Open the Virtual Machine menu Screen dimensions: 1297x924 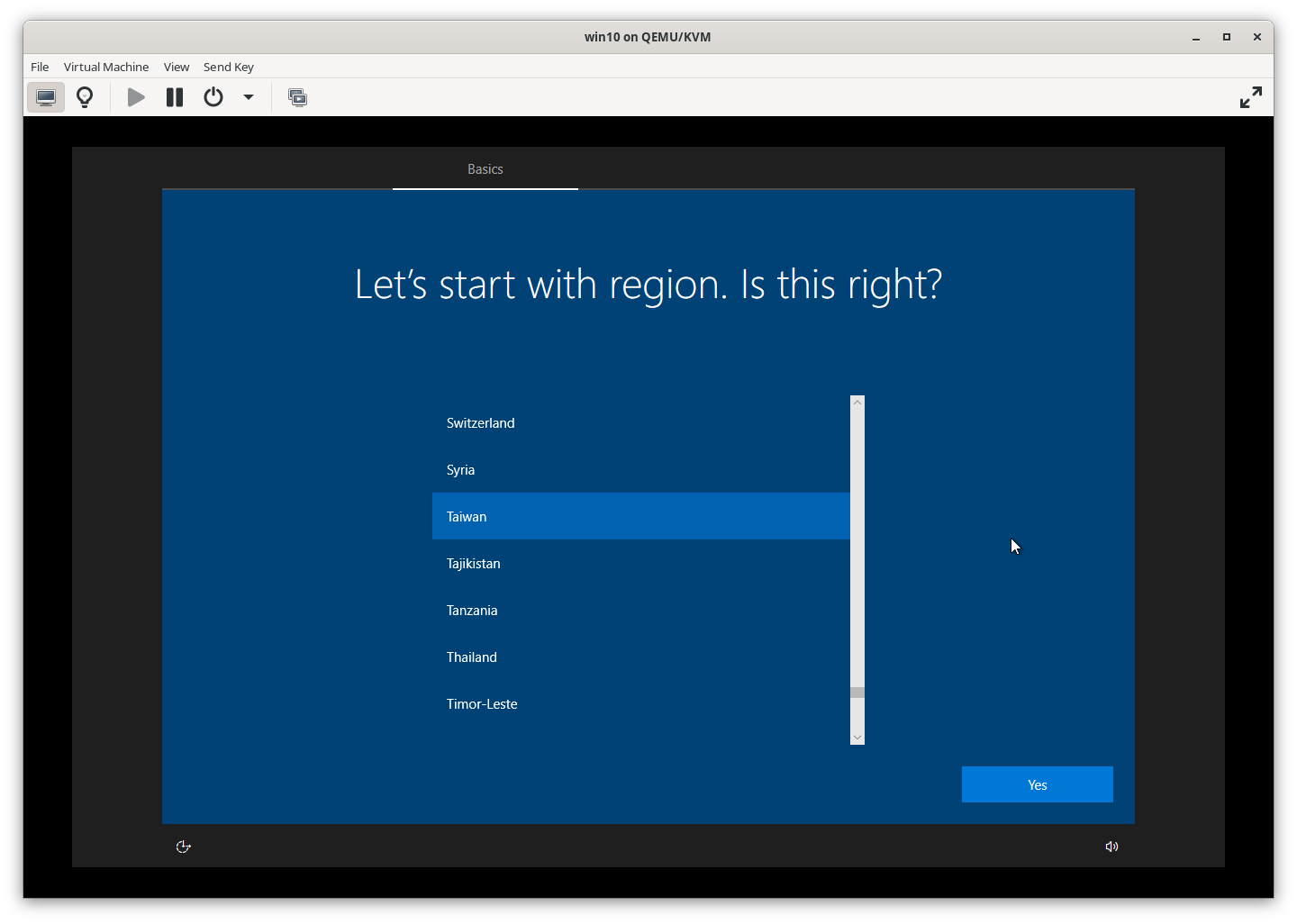(106, 67)
